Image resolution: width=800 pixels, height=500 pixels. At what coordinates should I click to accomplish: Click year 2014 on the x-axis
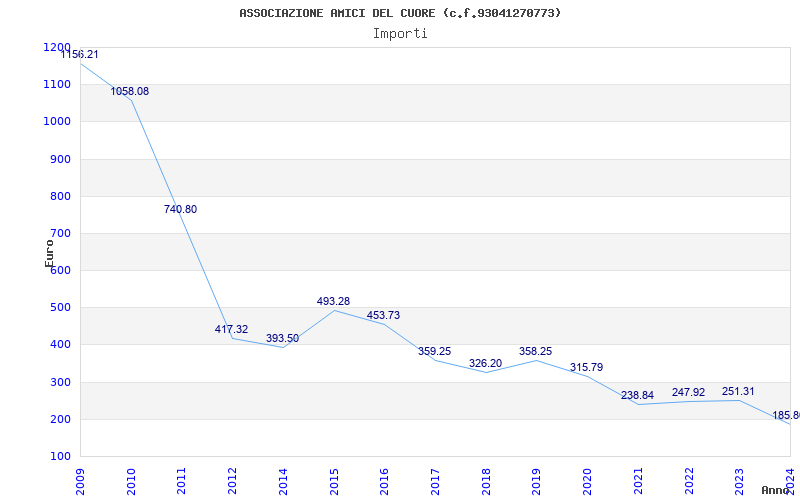[x=283, y=482]
